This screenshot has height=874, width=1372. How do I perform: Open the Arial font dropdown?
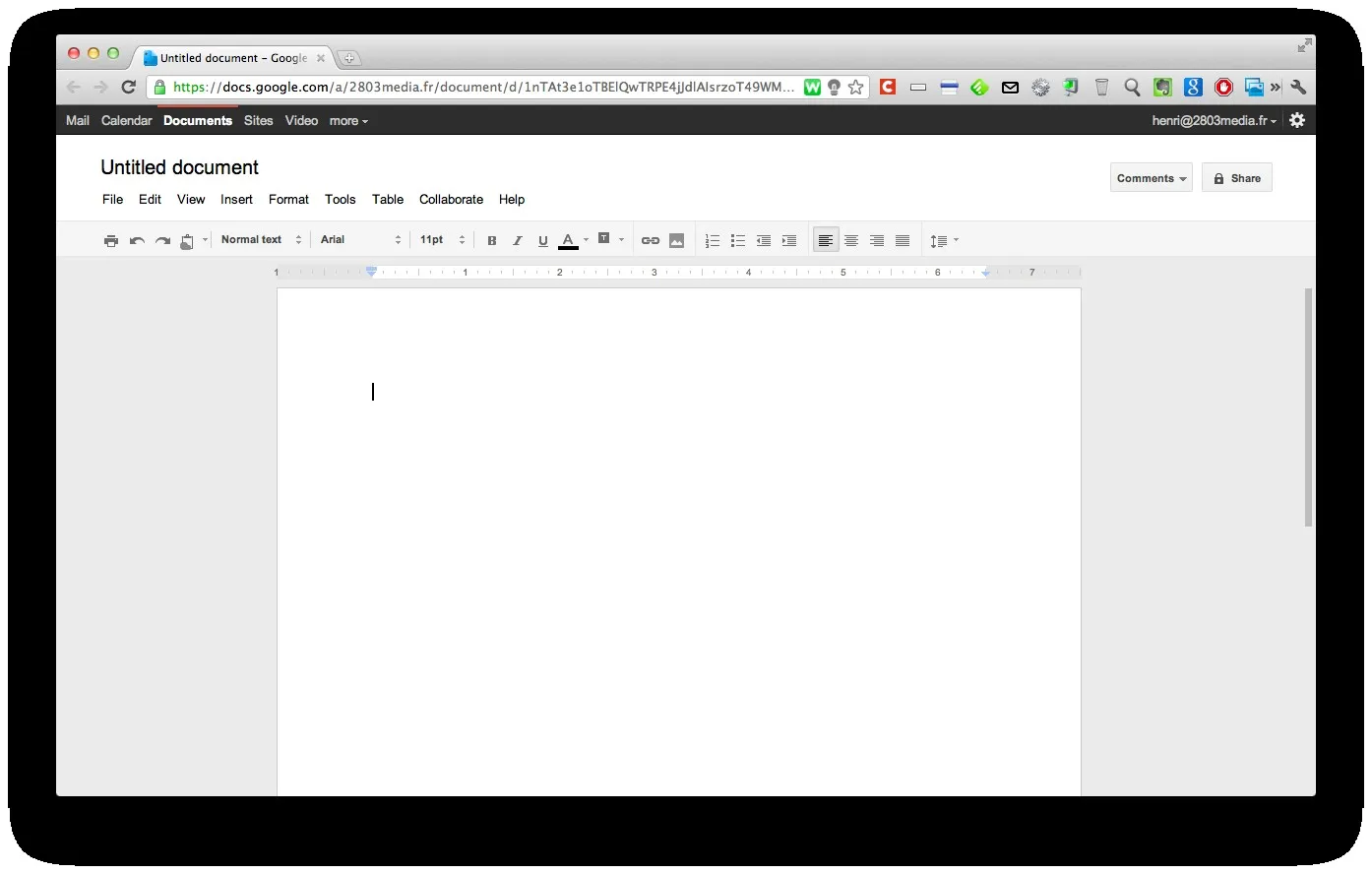point(361,240)
